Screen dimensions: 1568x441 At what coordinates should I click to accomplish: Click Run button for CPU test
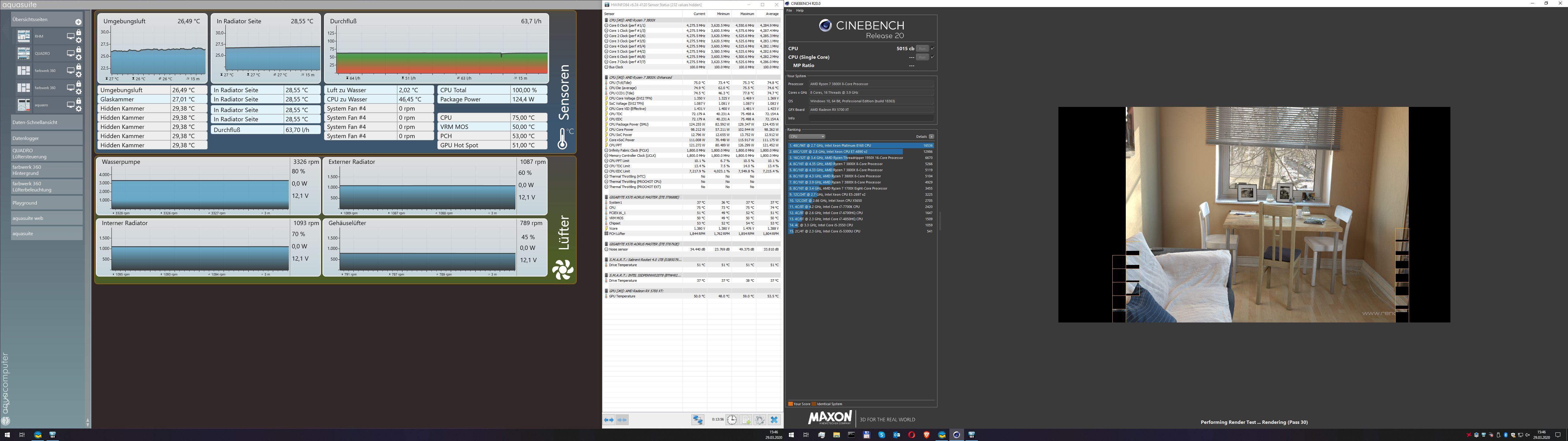tap(922, 49)
